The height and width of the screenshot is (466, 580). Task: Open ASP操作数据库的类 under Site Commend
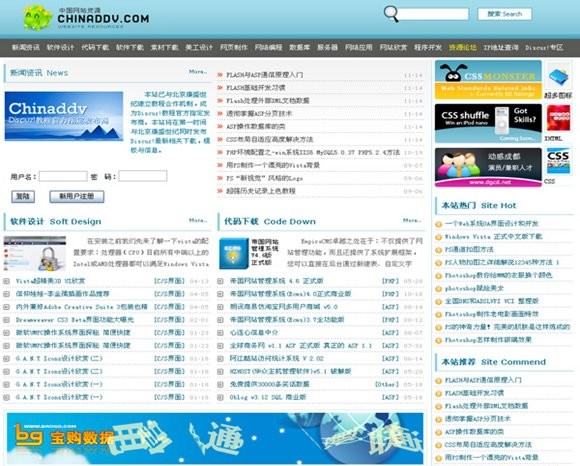474,432
